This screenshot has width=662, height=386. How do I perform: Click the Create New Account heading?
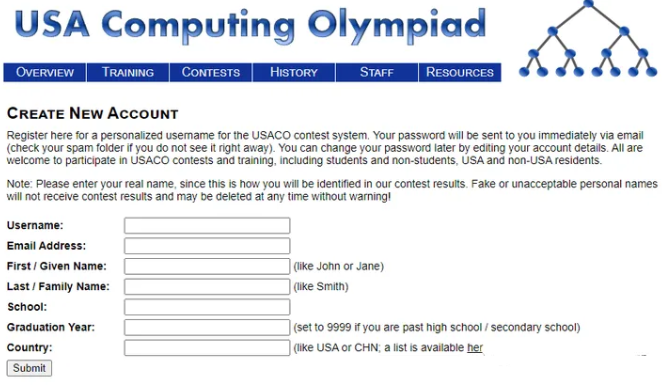92,113
